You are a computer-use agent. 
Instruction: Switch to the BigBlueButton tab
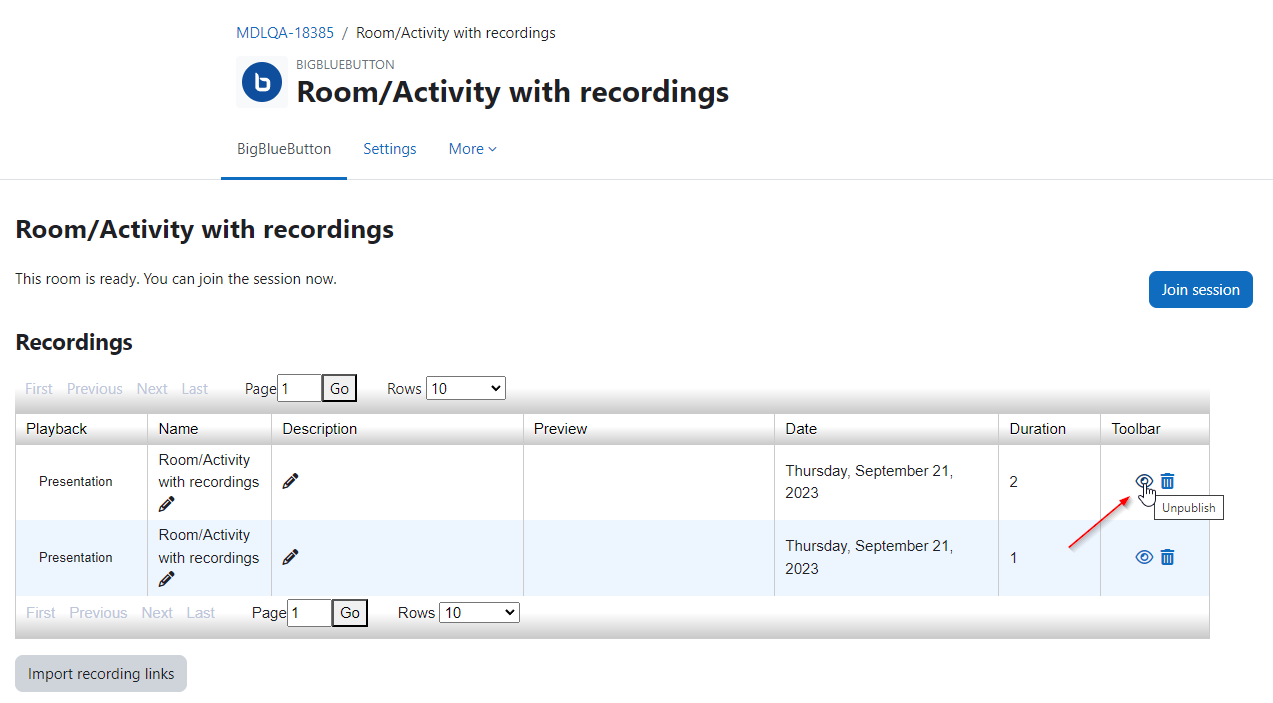pos(284,149)
